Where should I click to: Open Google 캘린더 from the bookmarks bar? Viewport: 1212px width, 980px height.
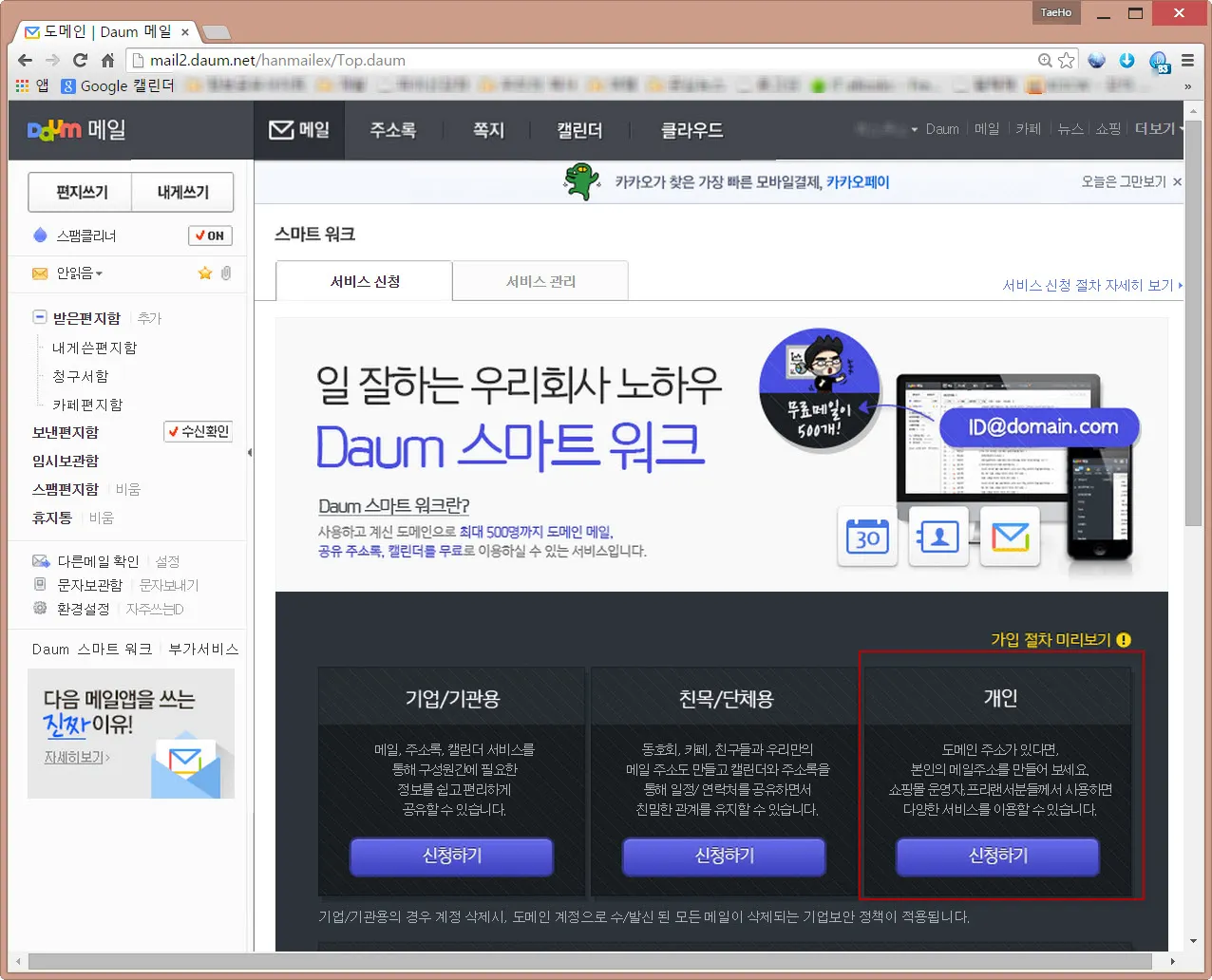click(x=106, y=85)
